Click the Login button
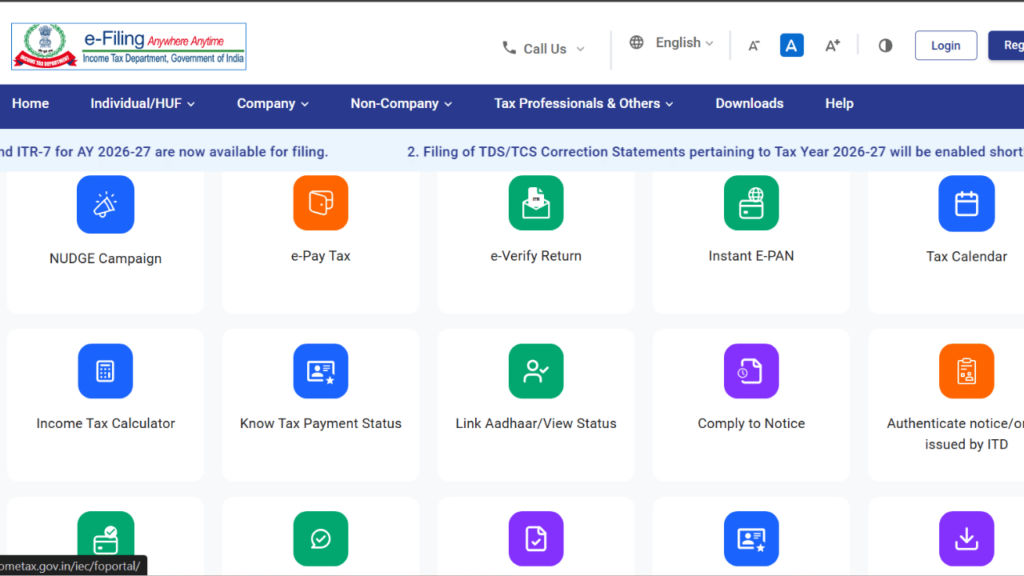 pyautogui.click(x=946, y=46)
